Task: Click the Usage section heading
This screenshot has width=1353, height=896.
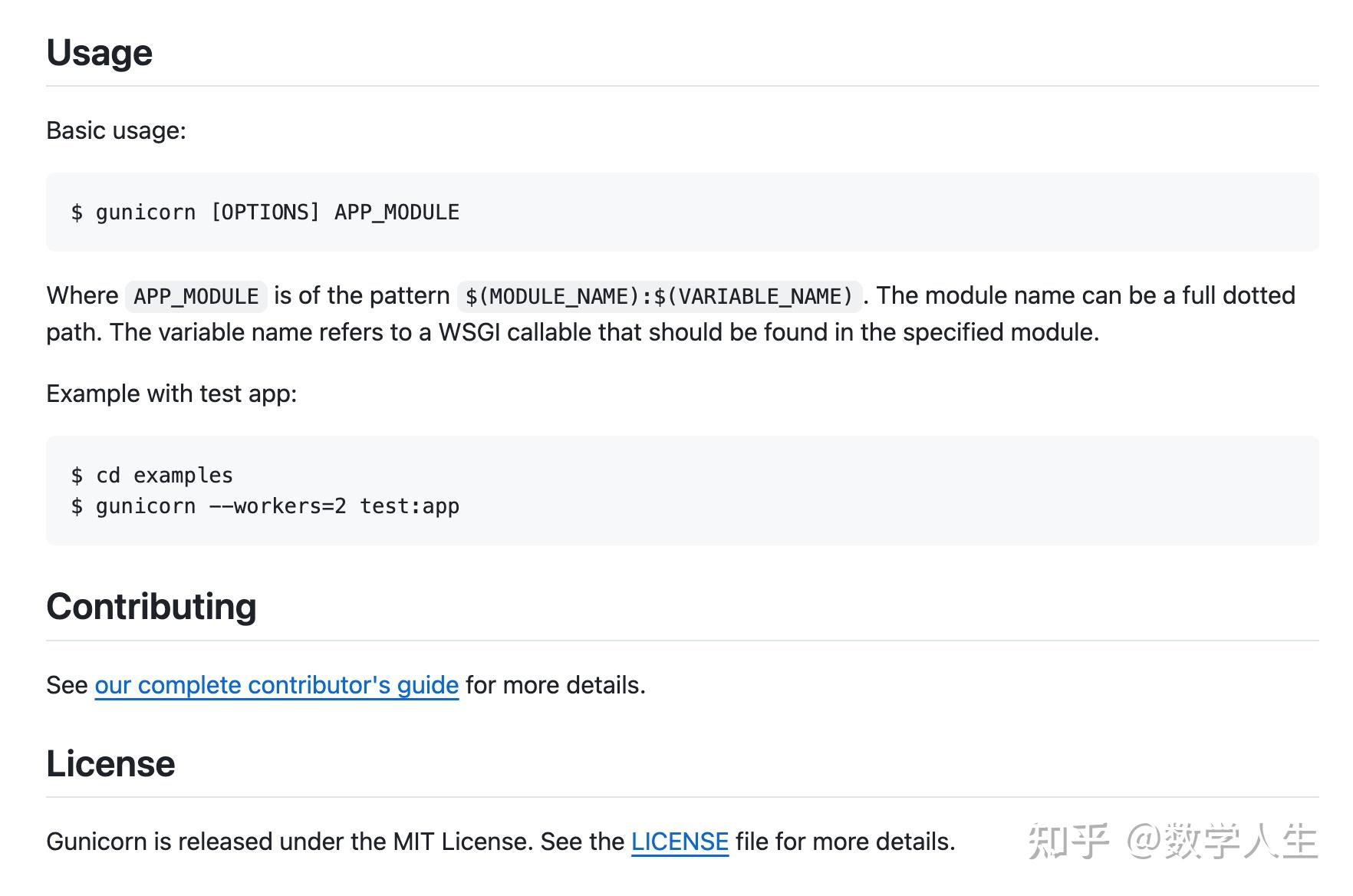Action: (98, 52)
